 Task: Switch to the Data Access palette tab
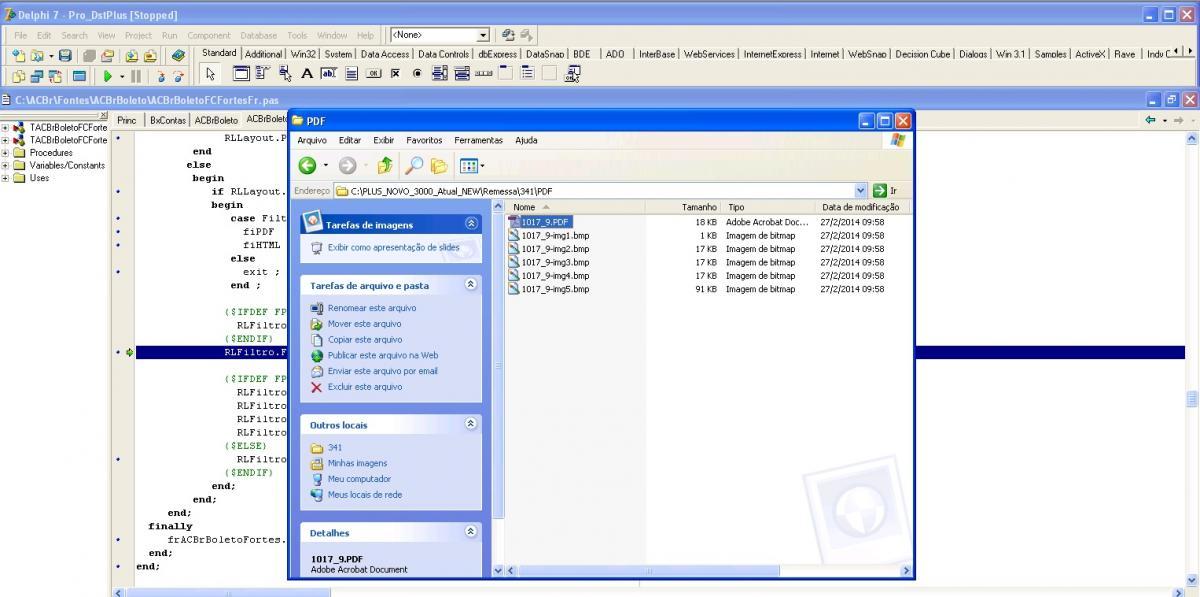(x=385, y=54)
